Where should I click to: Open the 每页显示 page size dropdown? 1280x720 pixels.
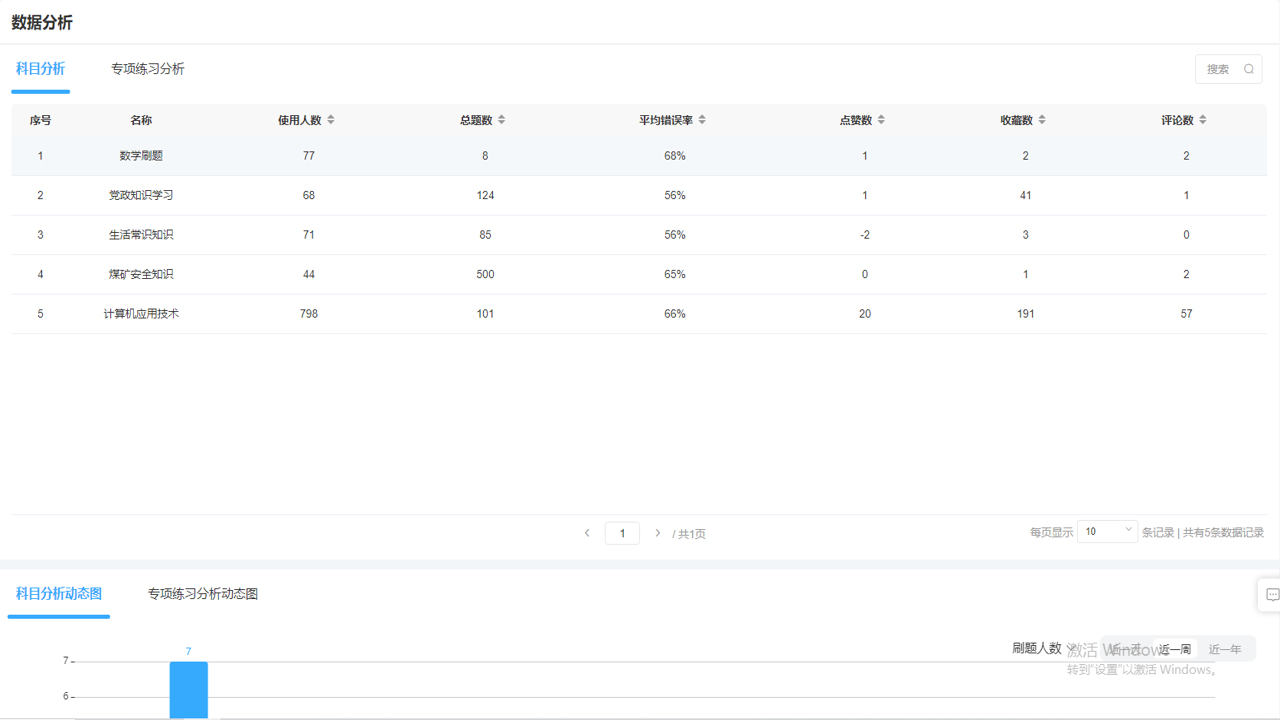tap(1108, 532)
